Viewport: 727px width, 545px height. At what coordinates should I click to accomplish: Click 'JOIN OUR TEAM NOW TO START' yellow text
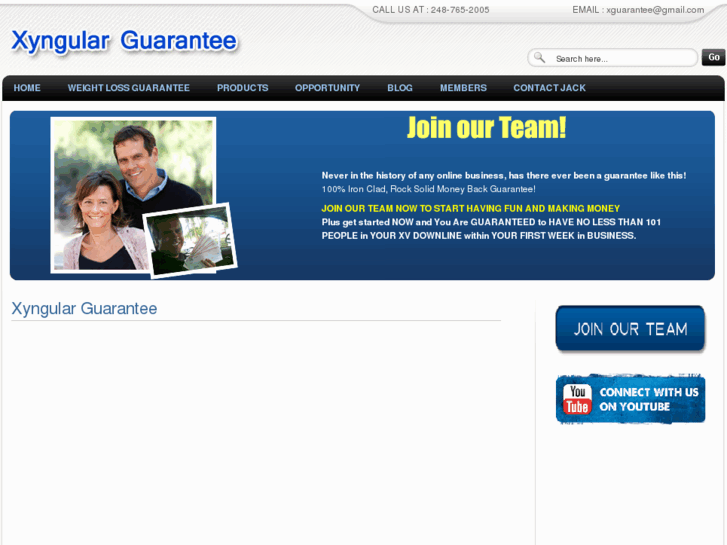tap(471, 208)
